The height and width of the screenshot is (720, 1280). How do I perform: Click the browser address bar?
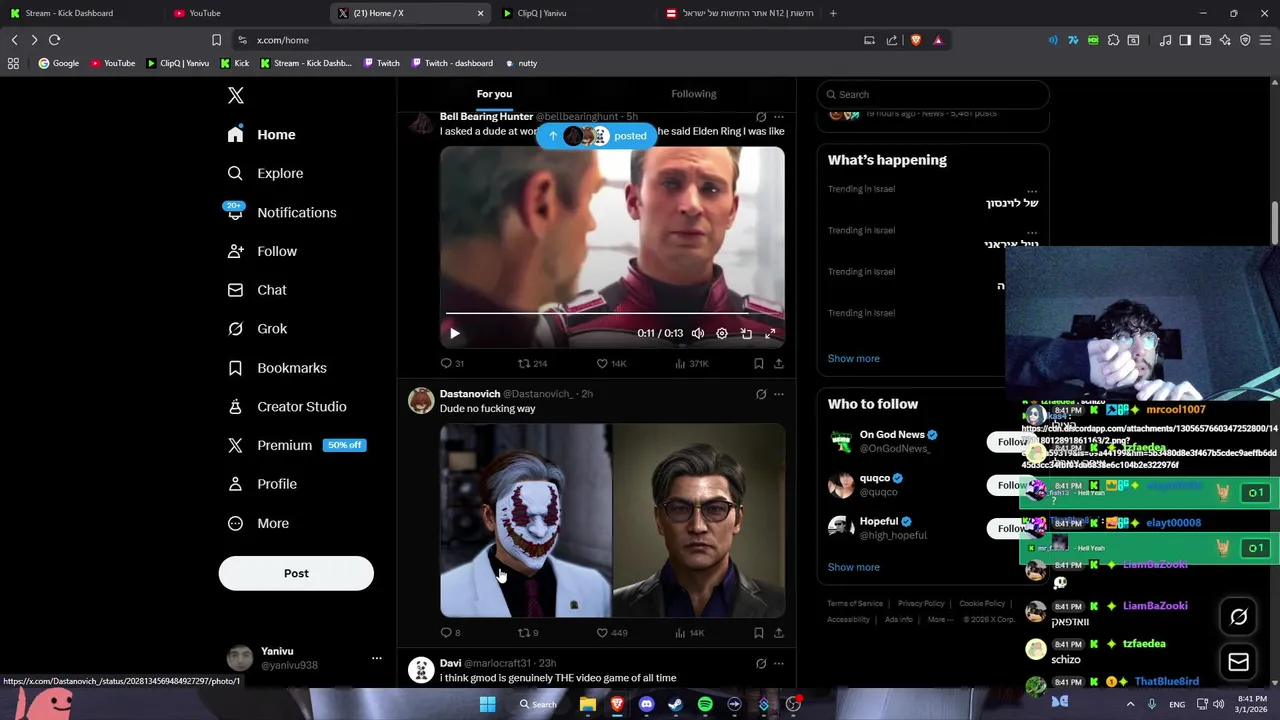pos(550,40)
